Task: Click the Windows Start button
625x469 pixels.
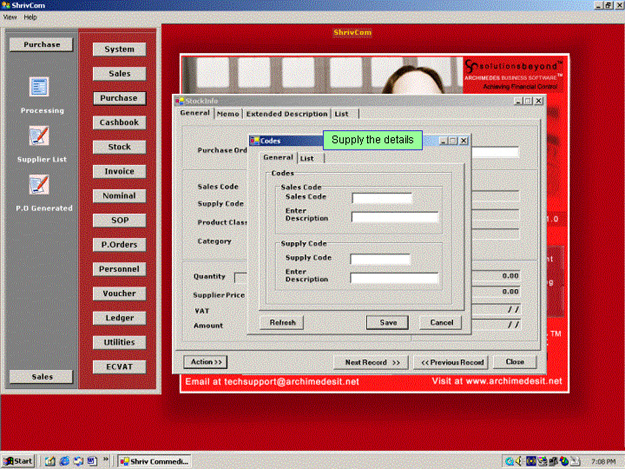Action: click(19, 461)
